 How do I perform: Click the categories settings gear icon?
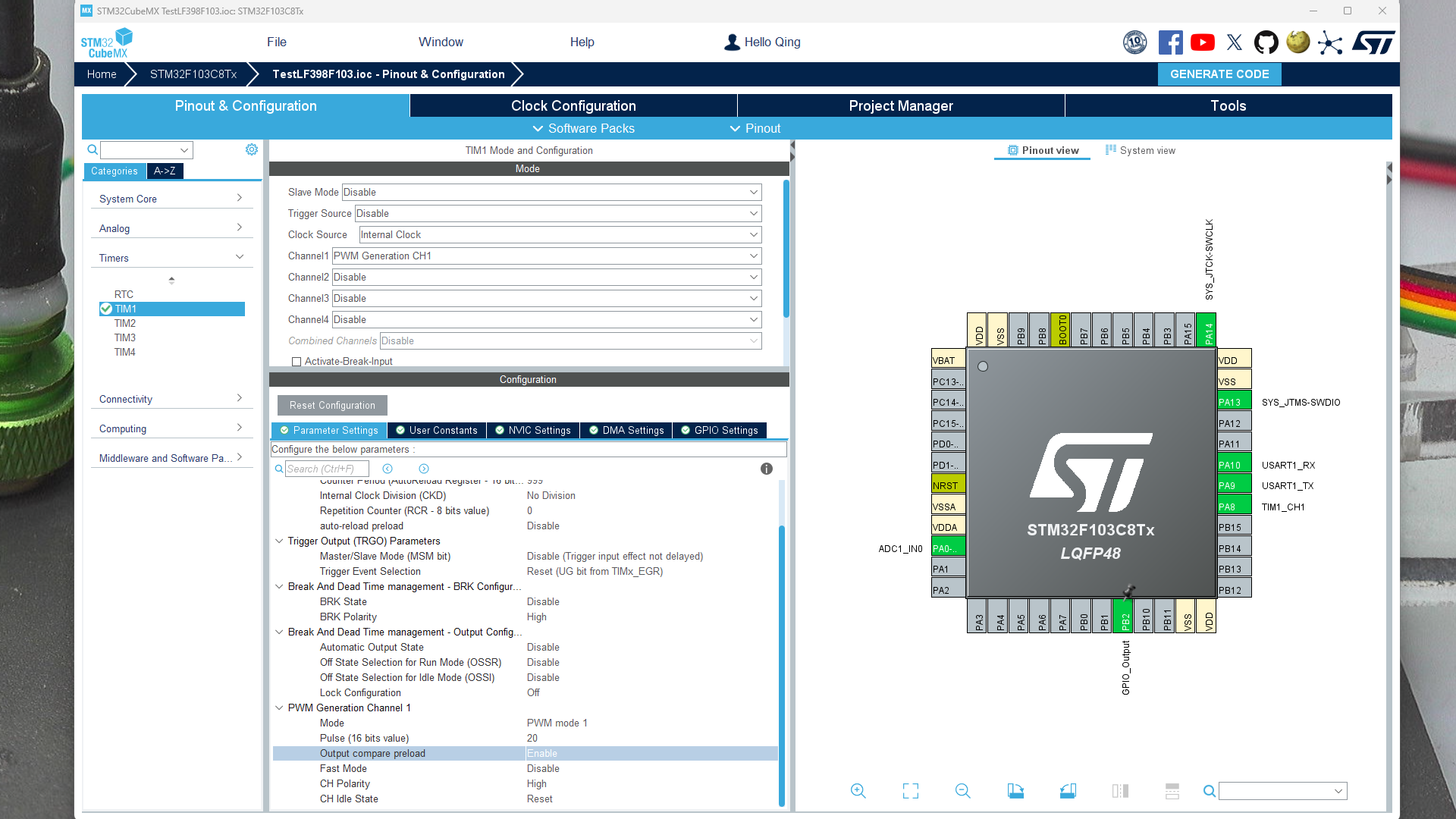(x=252, y=149)
